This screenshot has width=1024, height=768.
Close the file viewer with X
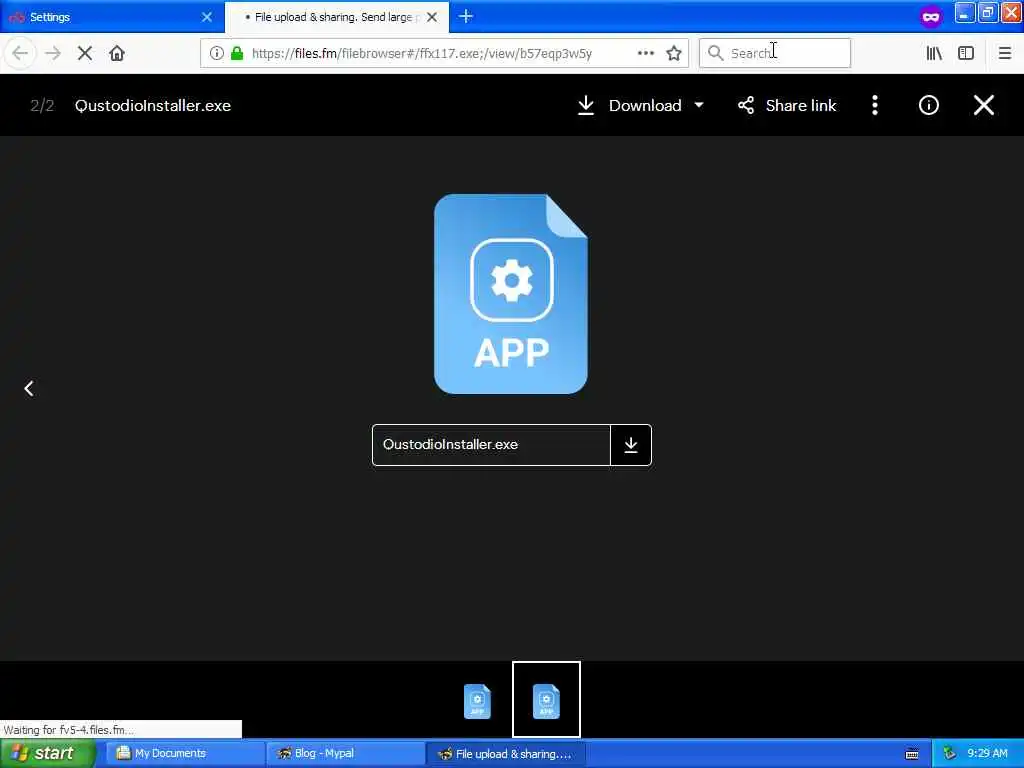pyautogui.click(x=984, y=105)
